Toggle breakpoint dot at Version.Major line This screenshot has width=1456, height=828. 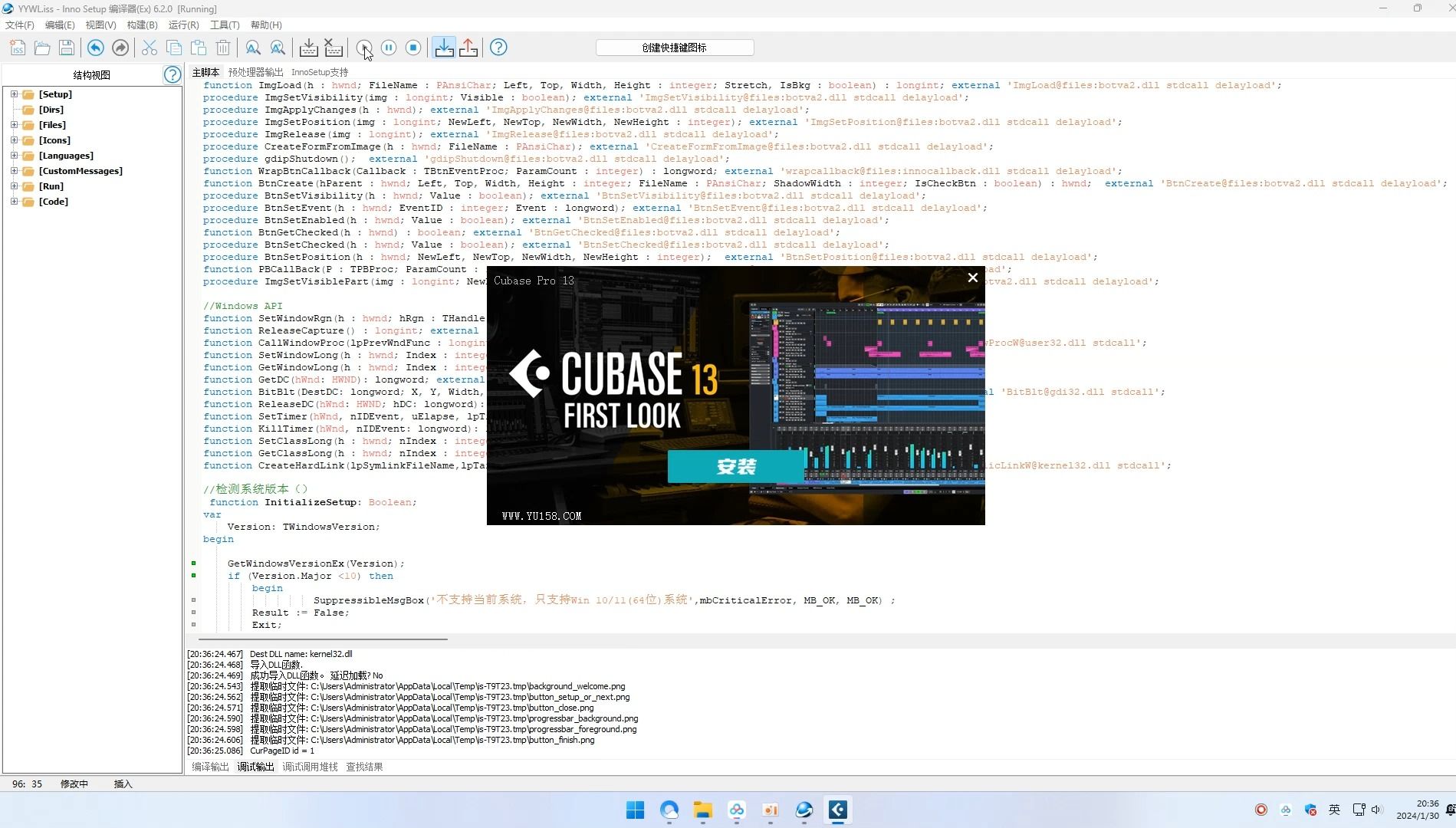tap(193, 576)
